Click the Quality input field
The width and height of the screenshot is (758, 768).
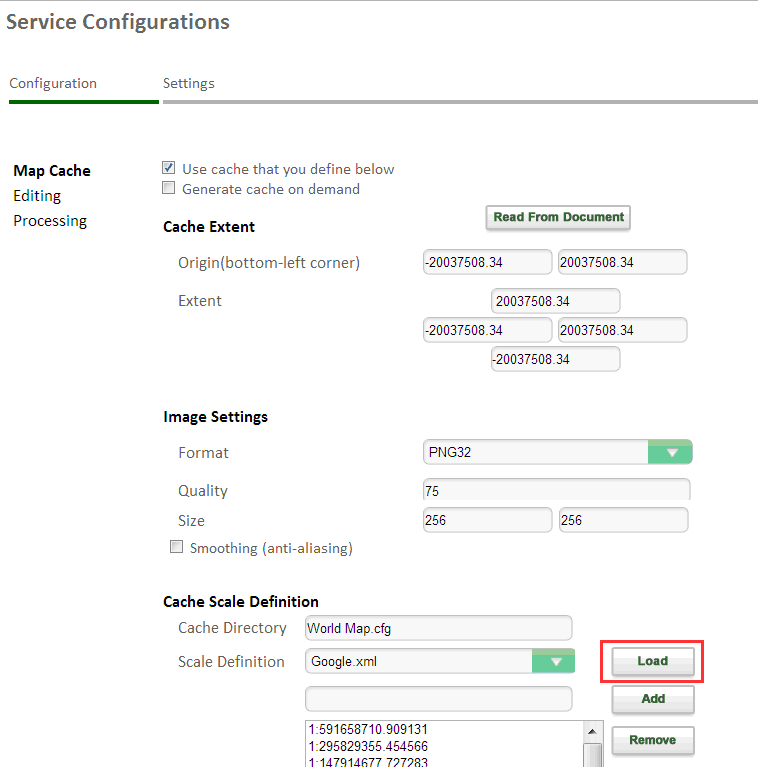(556, 491)
